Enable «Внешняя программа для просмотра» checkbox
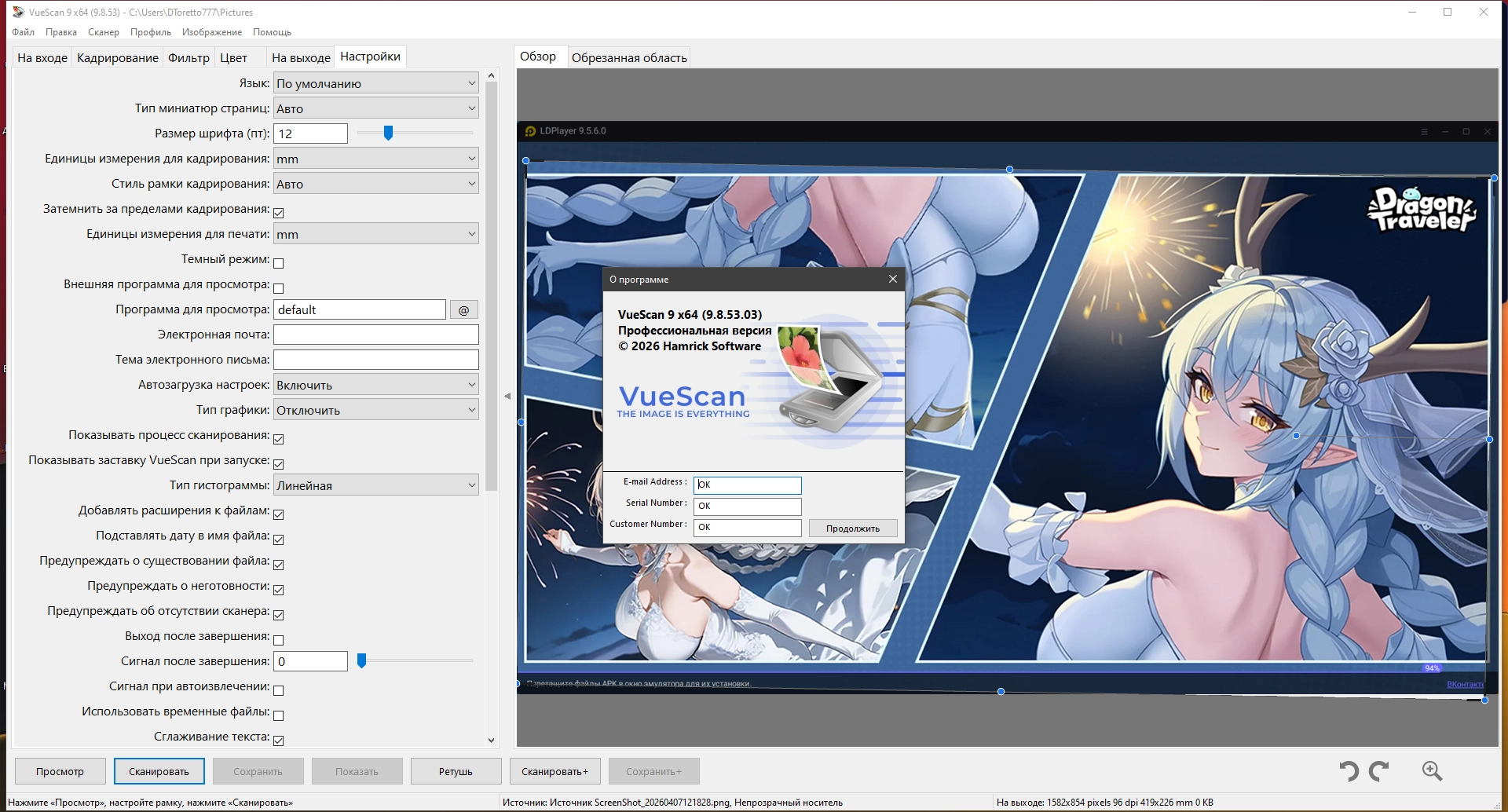Viewport: 1508px width, 812px height. click(279, 288)
